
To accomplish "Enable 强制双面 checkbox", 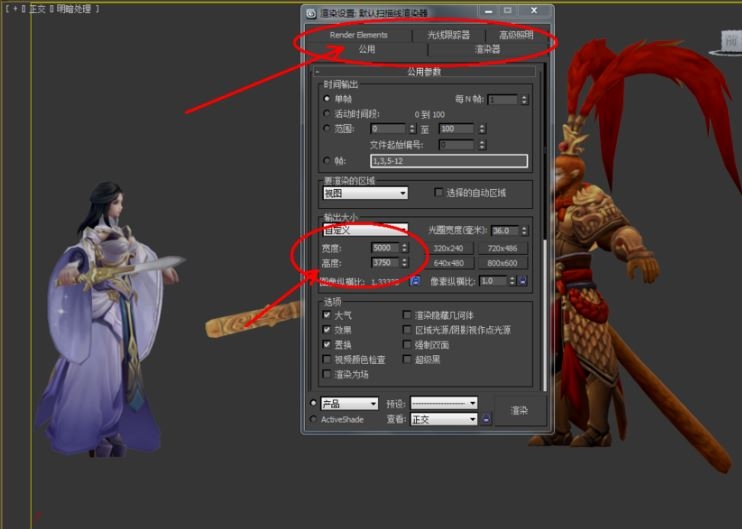I will [x=406, y=344].
